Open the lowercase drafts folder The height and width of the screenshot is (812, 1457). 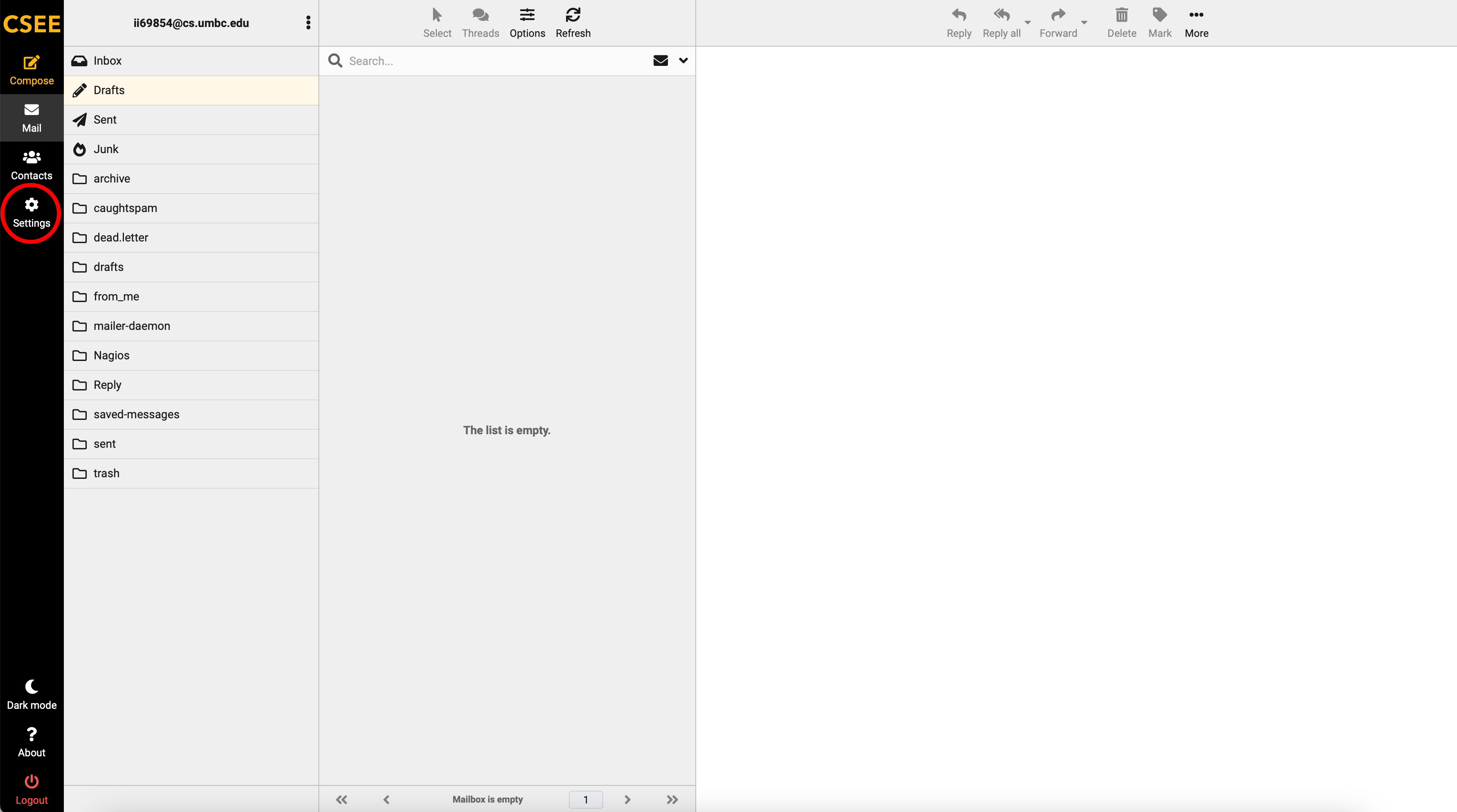(x=191, y=267)
